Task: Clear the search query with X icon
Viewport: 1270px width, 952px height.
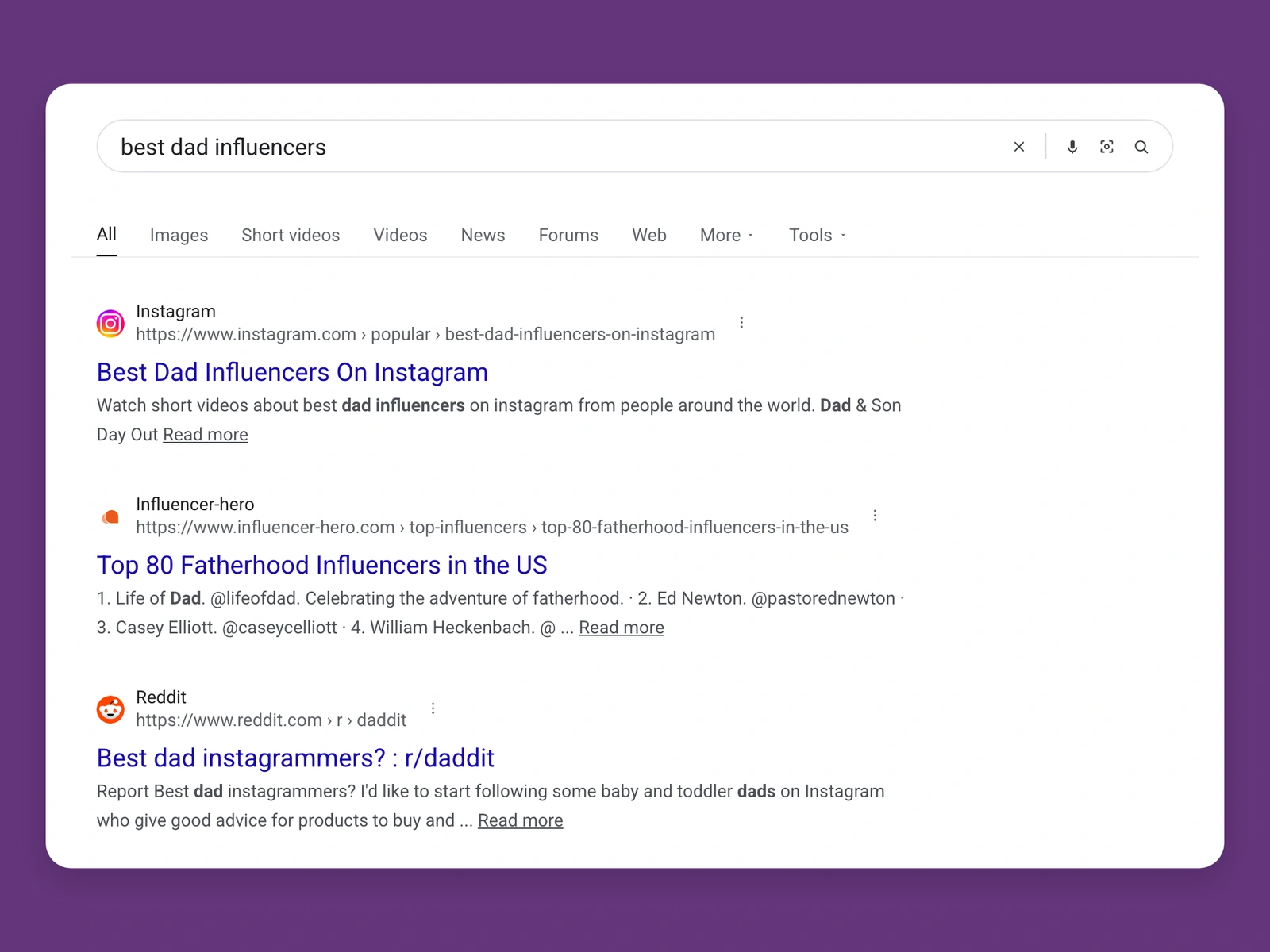Action: coord(1019,147)
